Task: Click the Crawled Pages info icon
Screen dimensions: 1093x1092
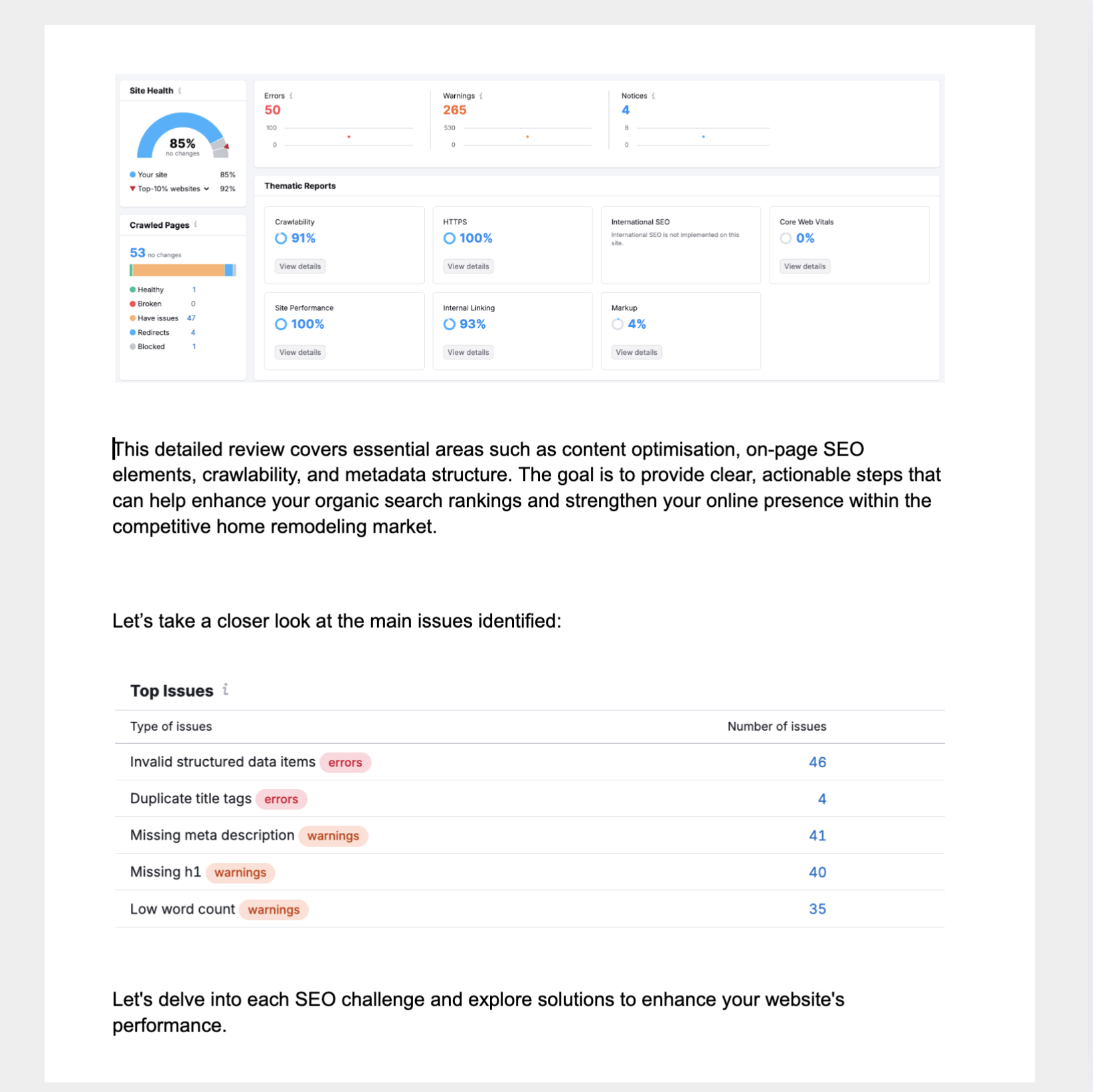Action: (197, 225)
